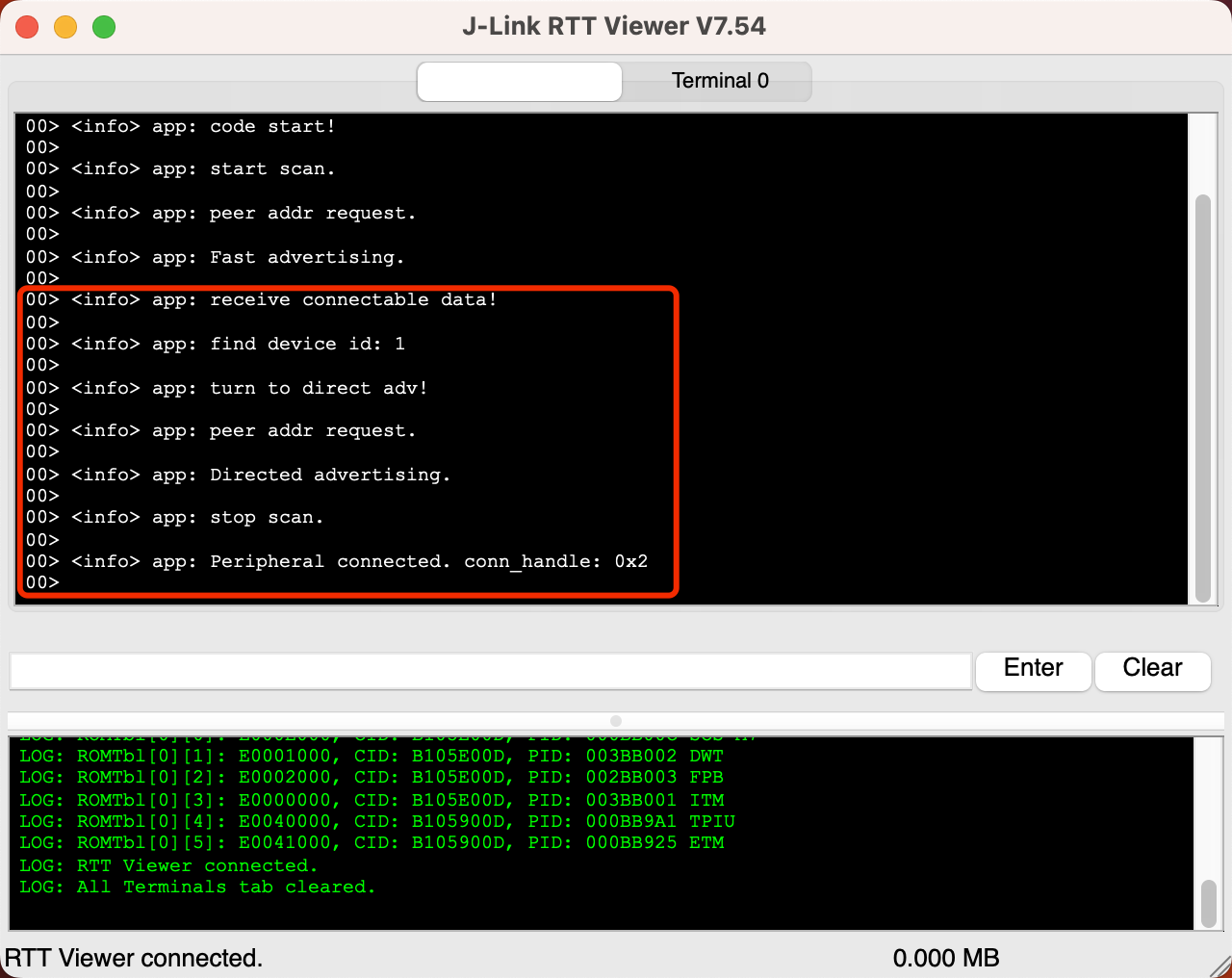Grab the splitter handle above the log panel
The width and height of the screenshot is (1232, 978).
tap(616, 721)
